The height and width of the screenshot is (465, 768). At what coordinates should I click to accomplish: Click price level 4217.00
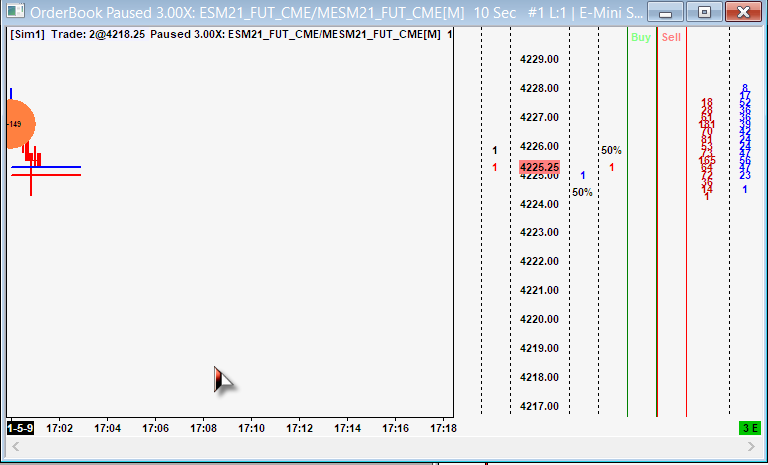tap(539, 406)
